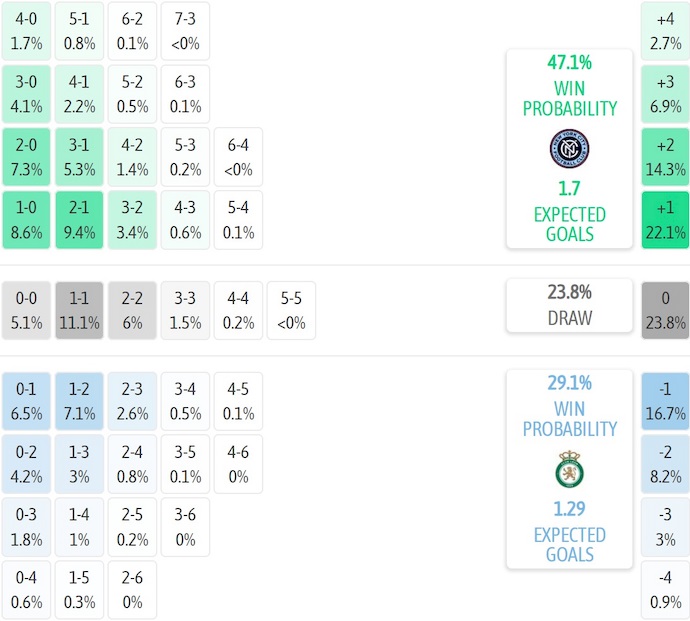This screenshot has width=690, height=621.
Task: Choose the 0-4 scoreline cell
Action: [26, 590]
